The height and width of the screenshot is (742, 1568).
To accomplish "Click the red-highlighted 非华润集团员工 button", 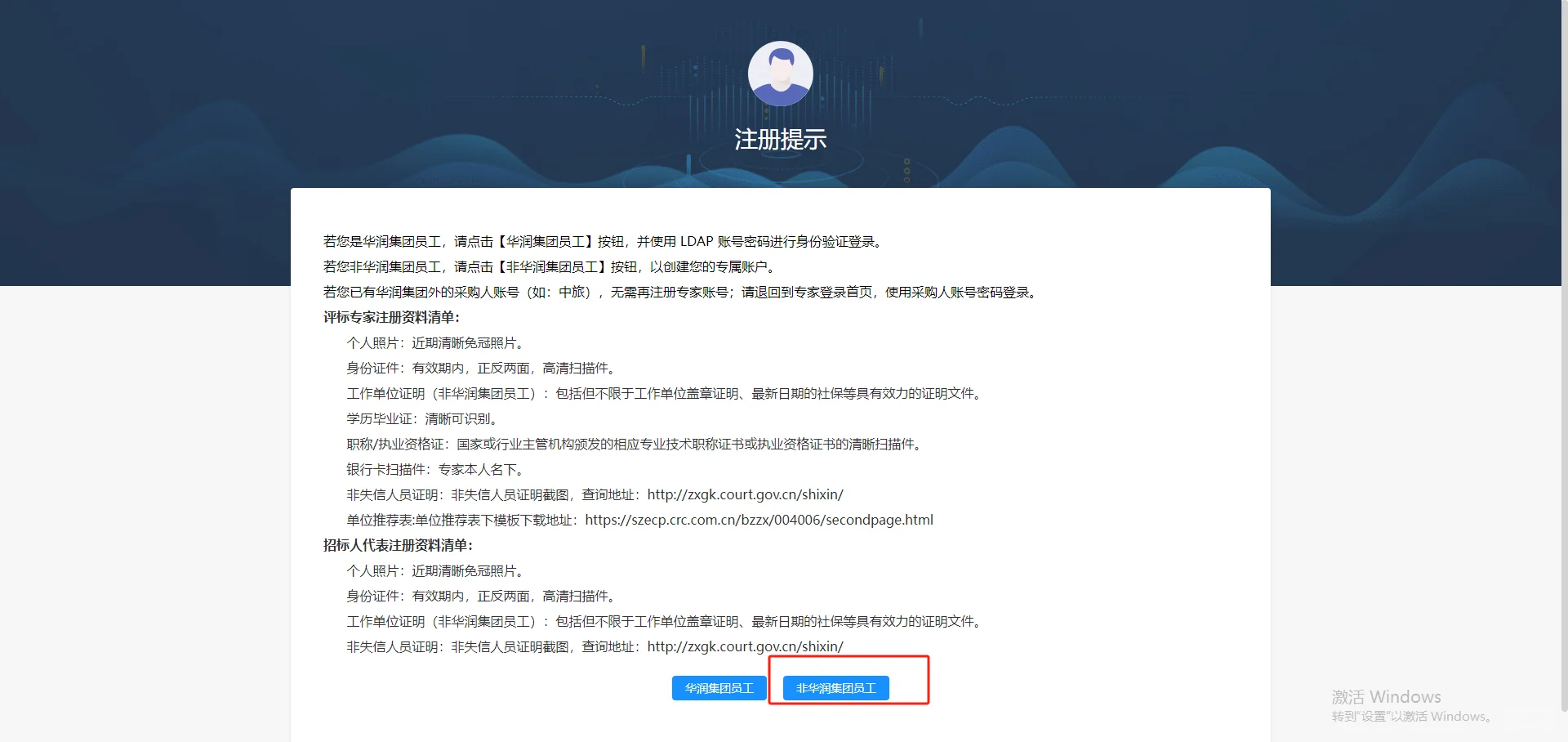I will coord(835,688).
